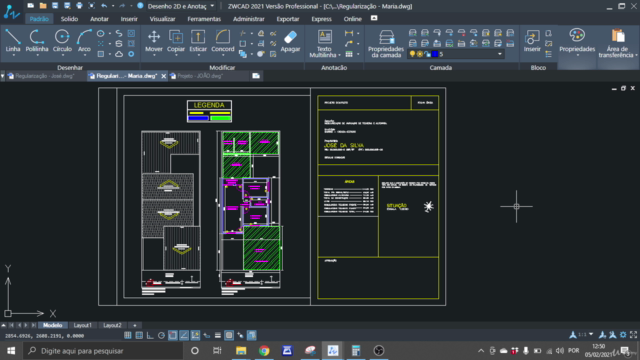Toggle object snap tracking

coord(184,336)
